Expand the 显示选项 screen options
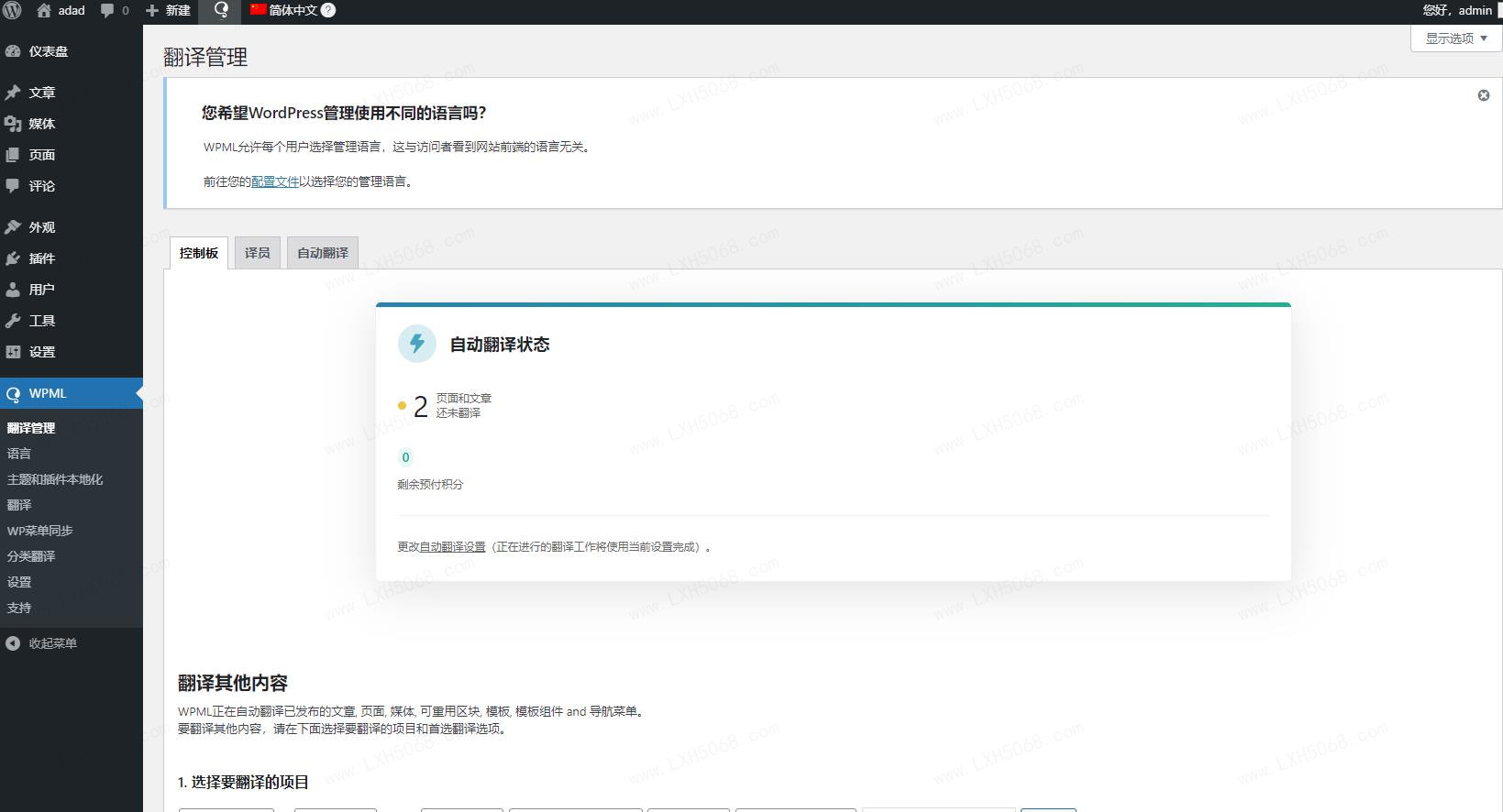This screenshot has width=1503, height=812. (x=1456, y=38)
